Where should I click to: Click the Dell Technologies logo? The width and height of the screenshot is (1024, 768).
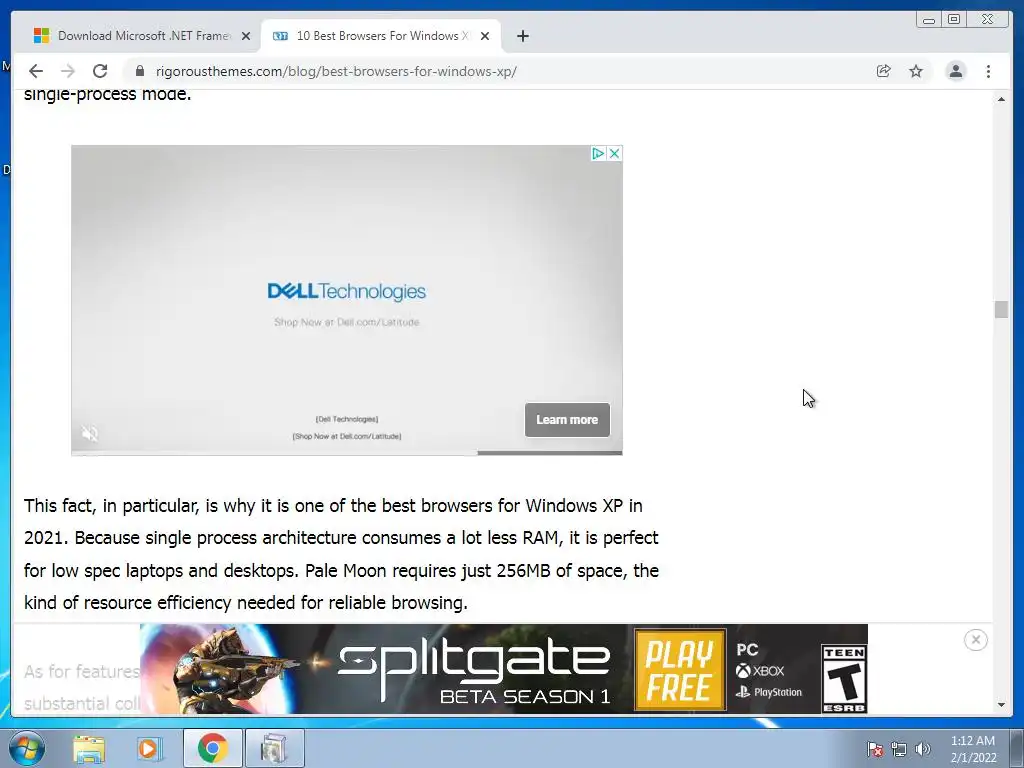(347, 291)
